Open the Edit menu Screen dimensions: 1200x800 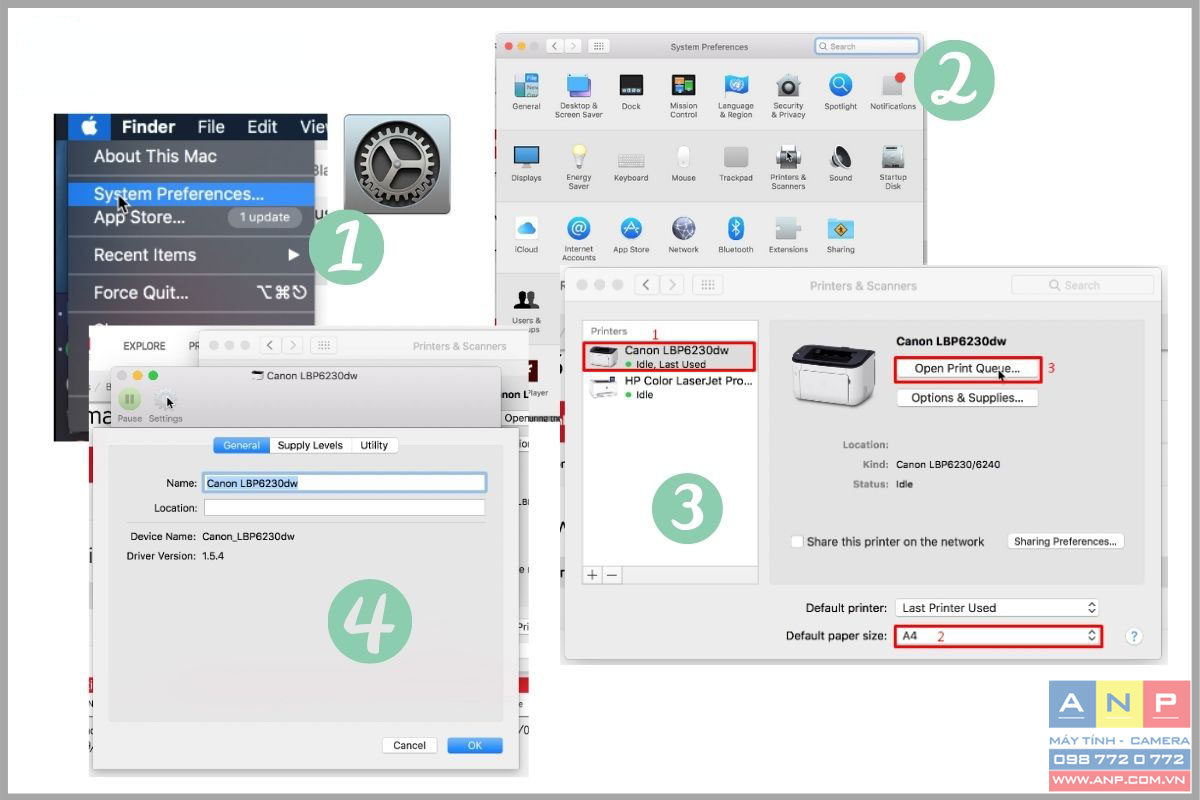pos(262,127)
